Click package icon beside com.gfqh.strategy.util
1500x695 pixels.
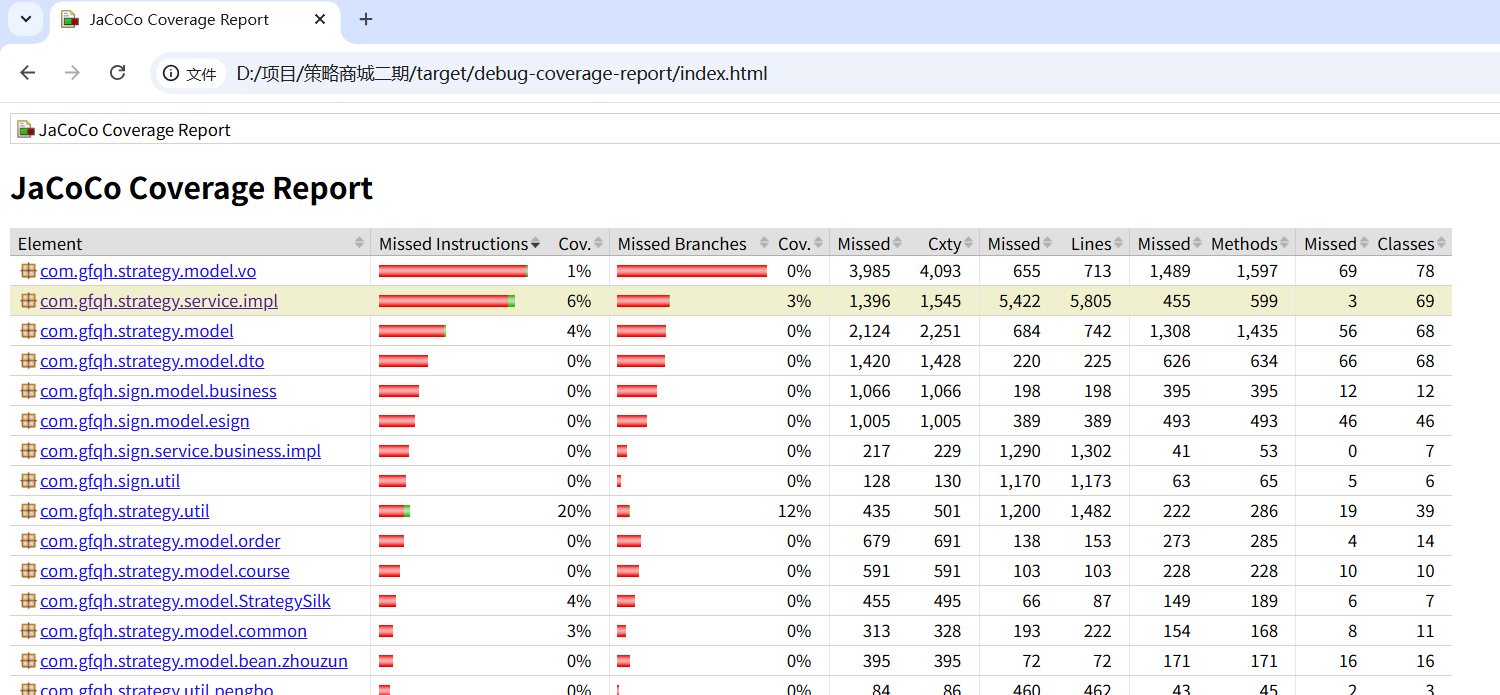[x=28, y=510]
